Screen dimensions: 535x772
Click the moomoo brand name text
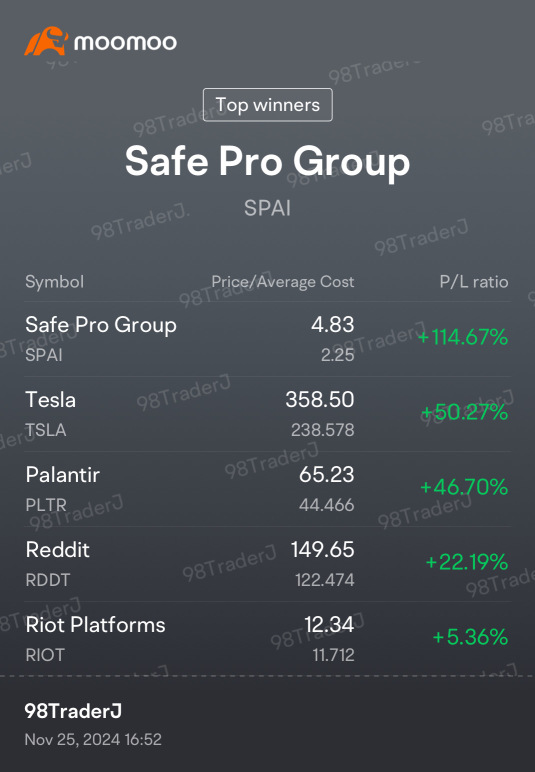pos(125,42)
